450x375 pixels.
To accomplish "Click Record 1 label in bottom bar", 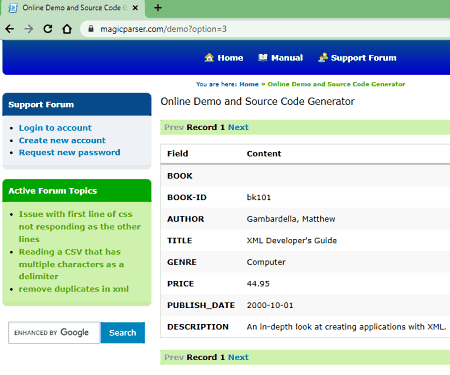I will pos(206,357).
